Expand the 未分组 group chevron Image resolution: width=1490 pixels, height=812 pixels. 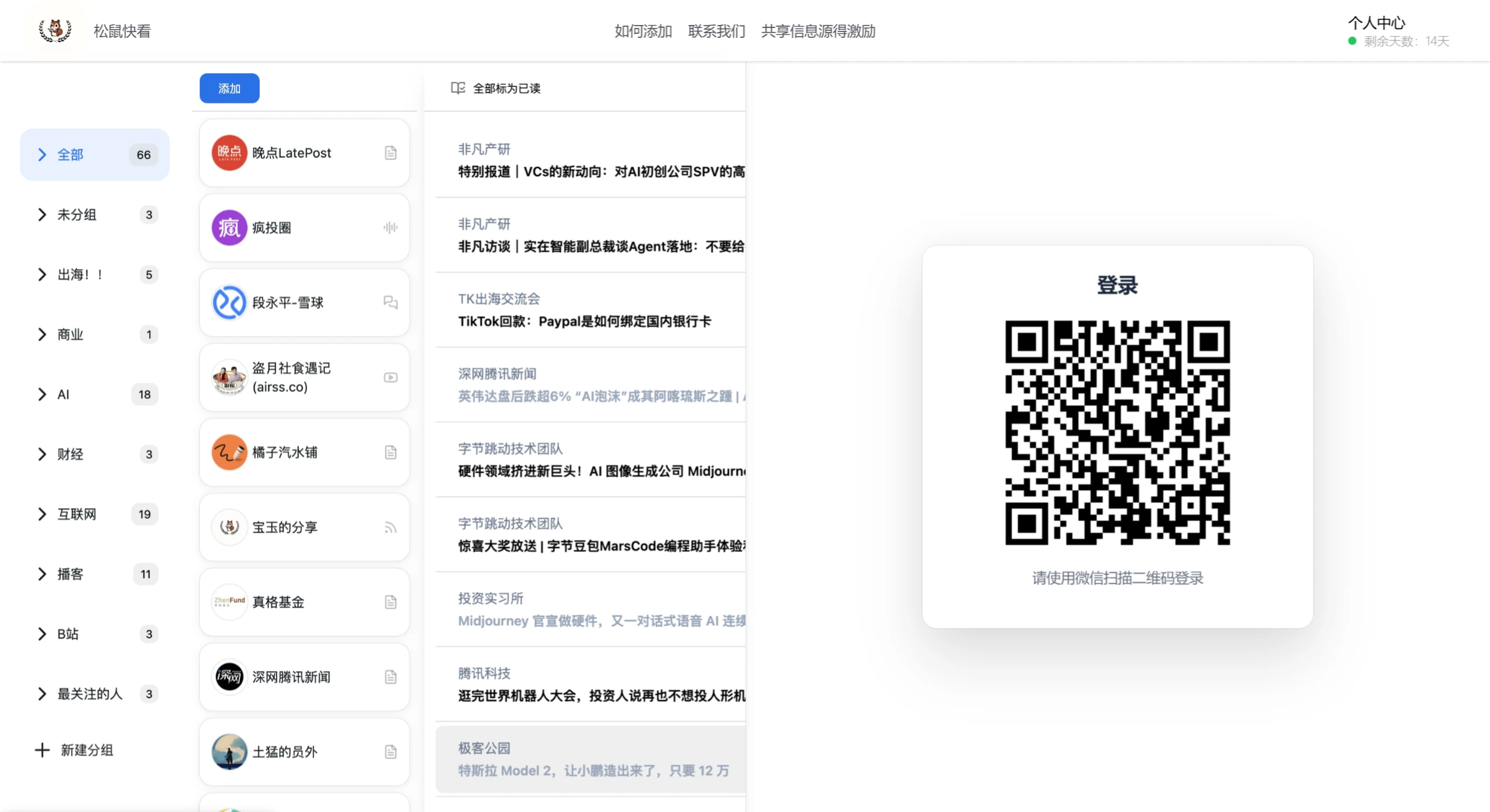[42, 214]
